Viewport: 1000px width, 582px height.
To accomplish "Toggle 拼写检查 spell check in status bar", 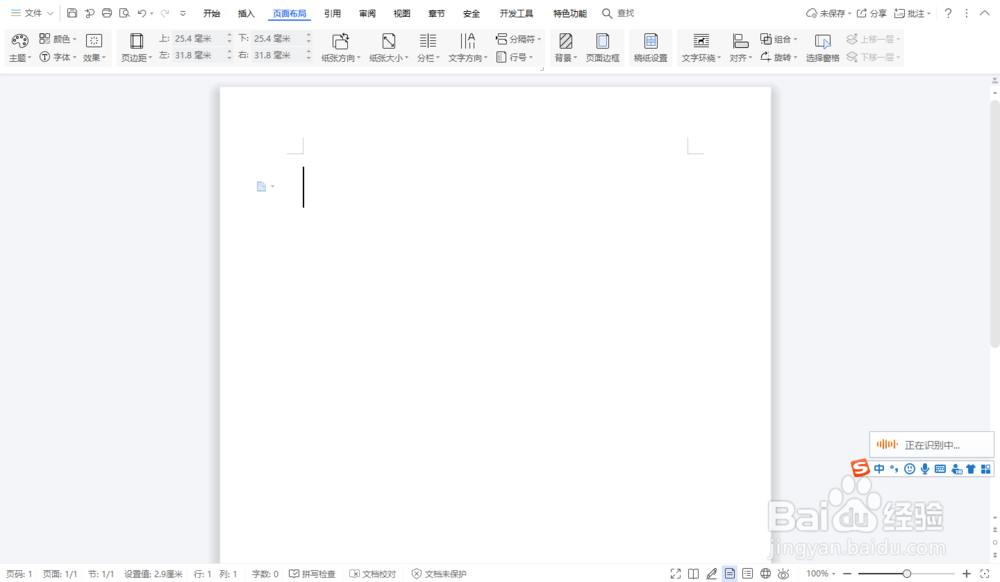I will coord(312,574).
